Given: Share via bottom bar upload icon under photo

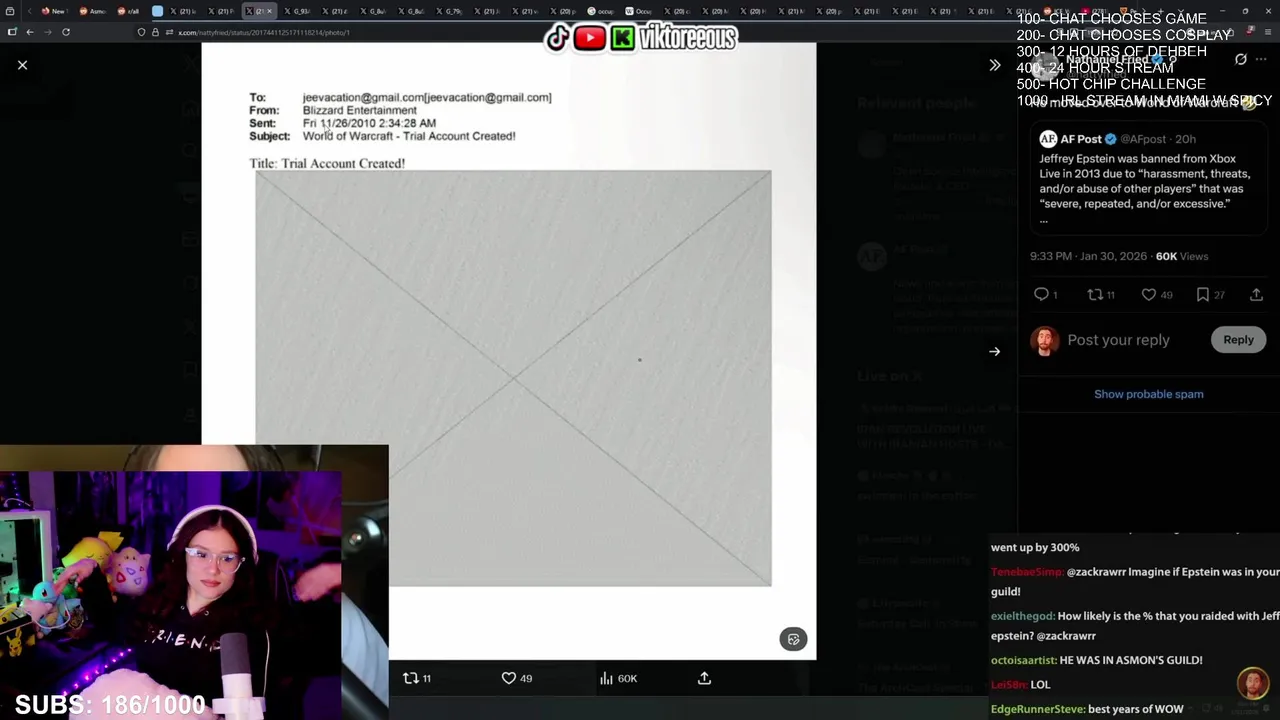Looking at the screenshot, I should 704,678.
